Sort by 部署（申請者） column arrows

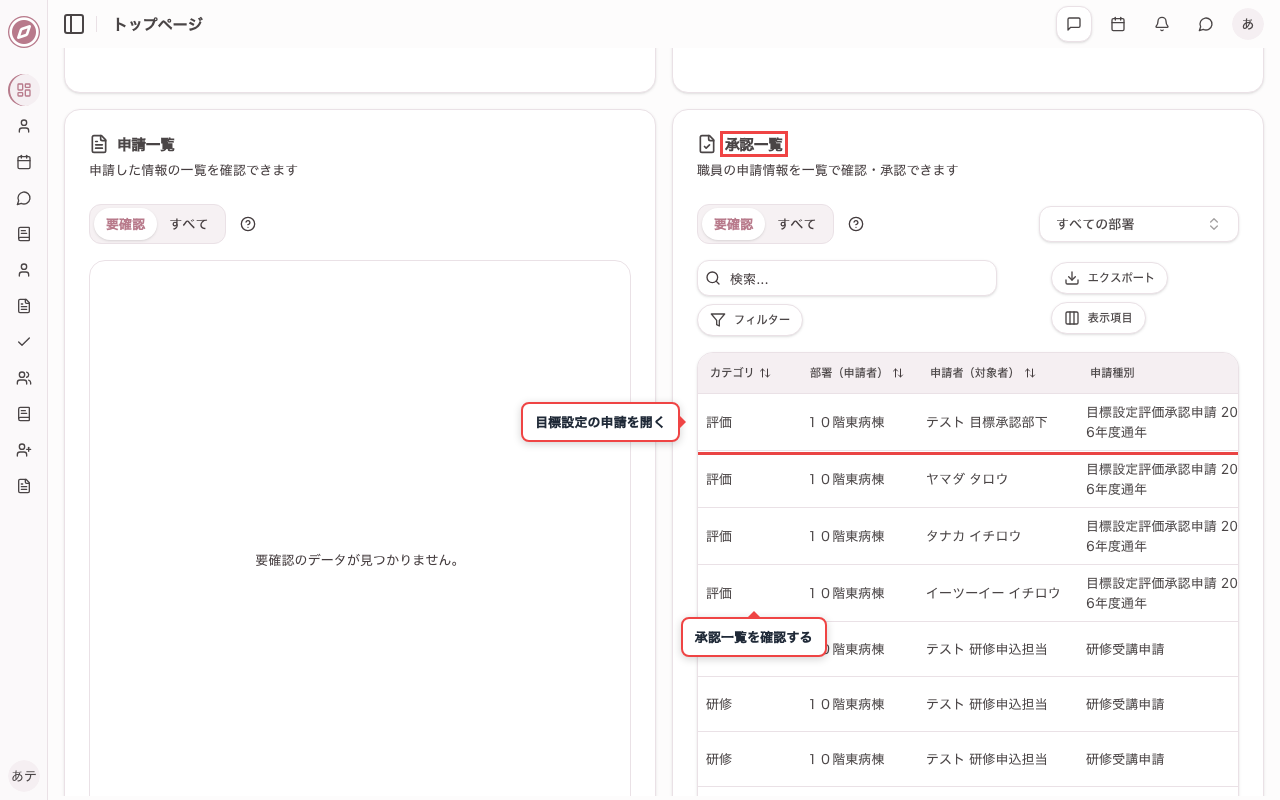click(898, 373)
